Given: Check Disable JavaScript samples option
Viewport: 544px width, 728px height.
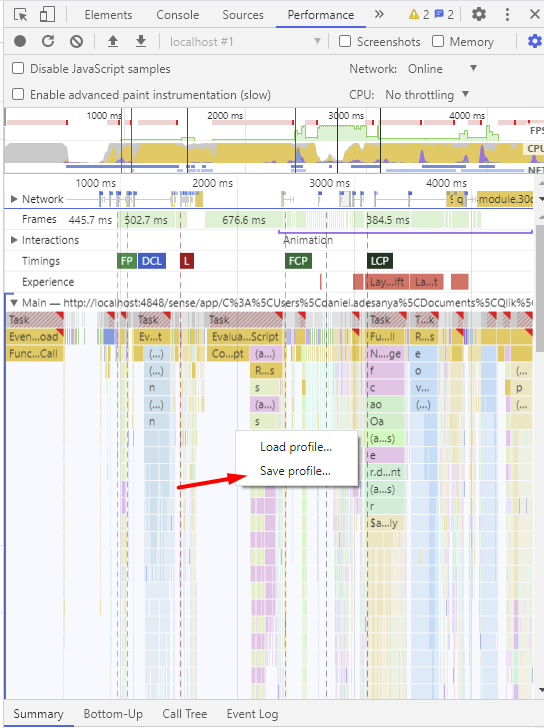Looking at the screenshot, I should [18, 68].
